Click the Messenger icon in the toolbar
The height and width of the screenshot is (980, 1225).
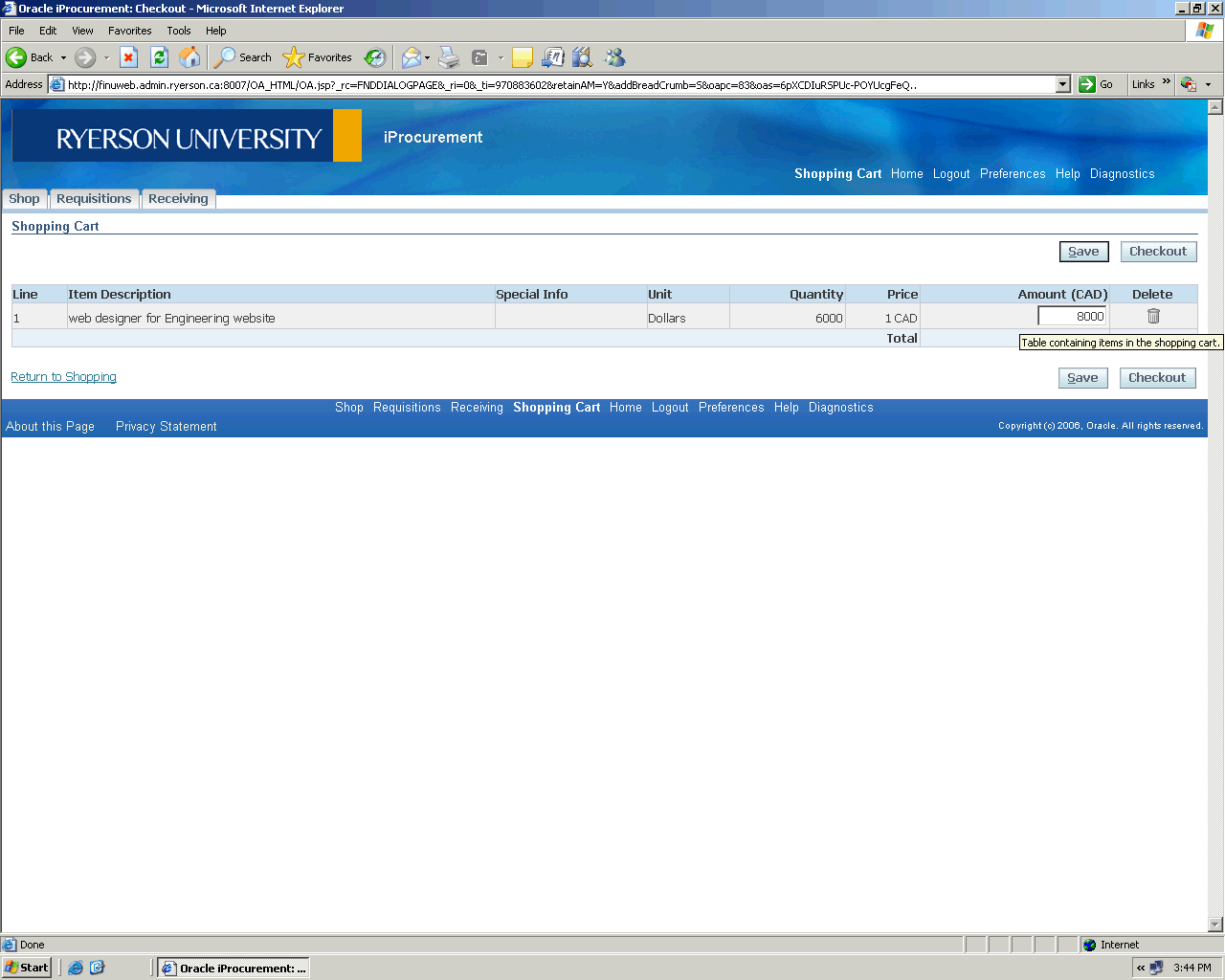pyautogui.click(x=614, y=57)
